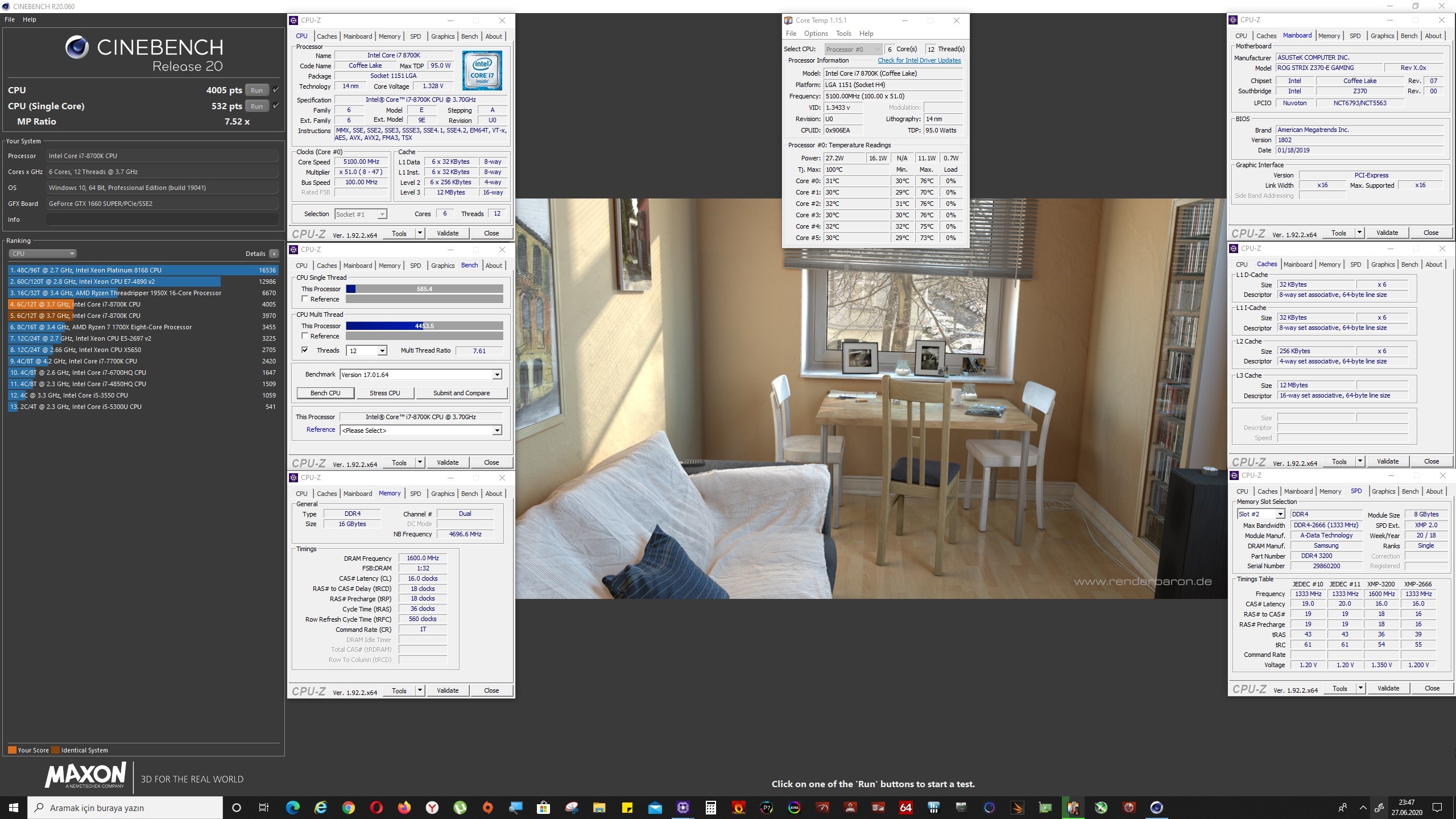Switch to Caches tab in top-left CPU-Z
Screen dimensions: 1456x819
[x=326, y=36]
